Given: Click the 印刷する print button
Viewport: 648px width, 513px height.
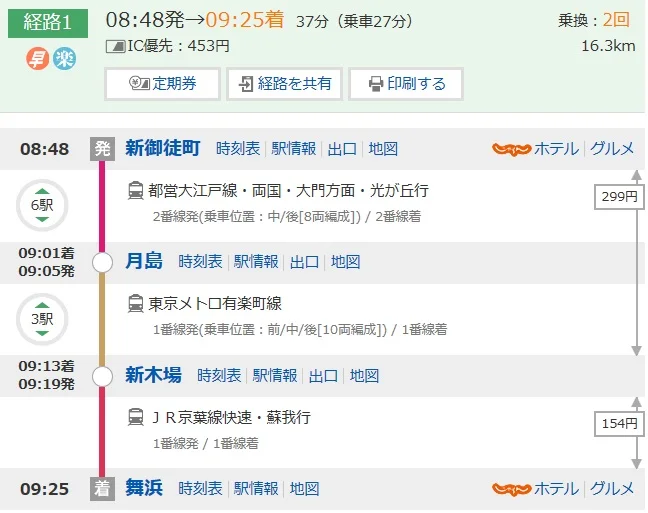Looking at the screenshot, I should [x=406, y=84].
